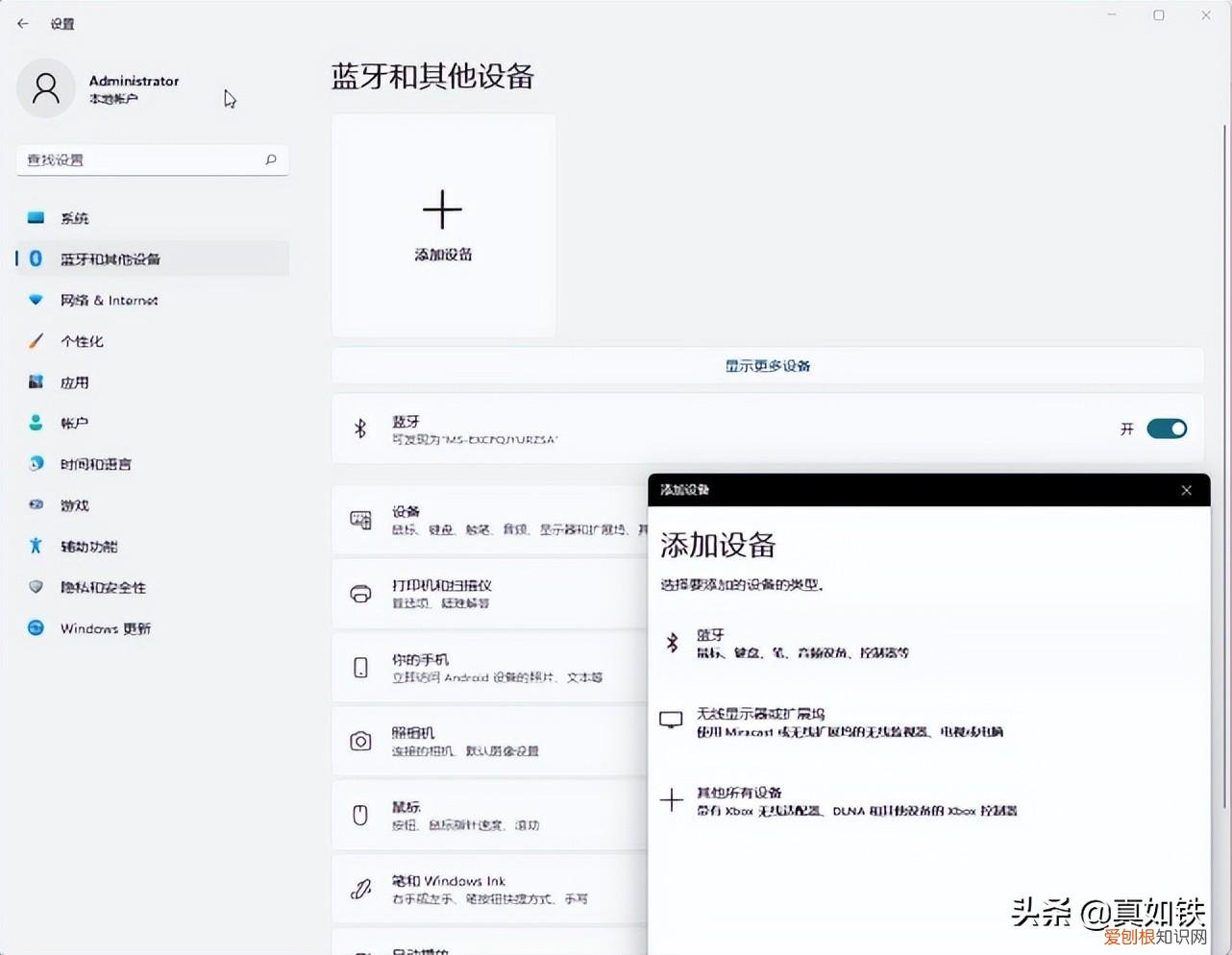Turn off the 蓝牙 (Bluetooth) switch
This screenshot has height=955, width=1232.
click(x=1167, y=429)
